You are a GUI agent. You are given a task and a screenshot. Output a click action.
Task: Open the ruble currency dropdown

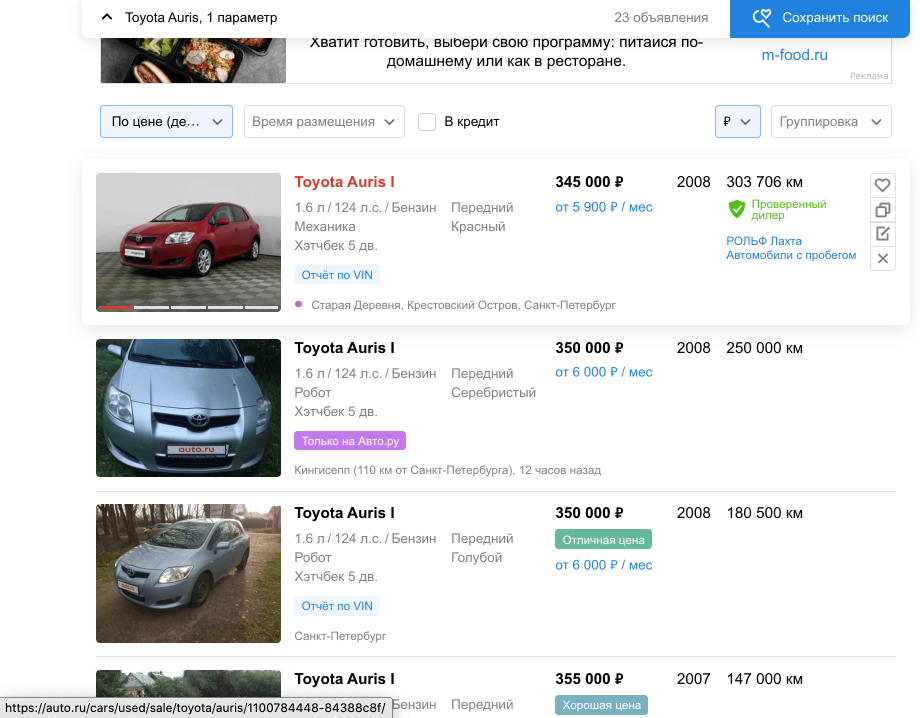click(x=738, y=121)
